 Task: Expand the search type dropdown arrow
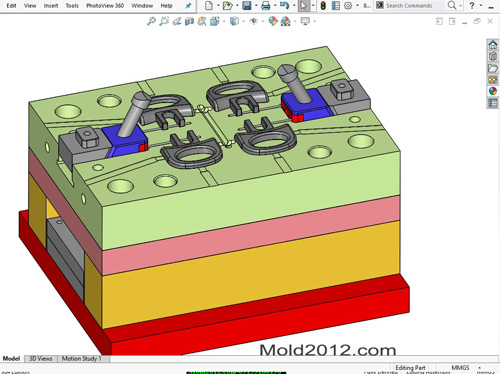point(461,6)
